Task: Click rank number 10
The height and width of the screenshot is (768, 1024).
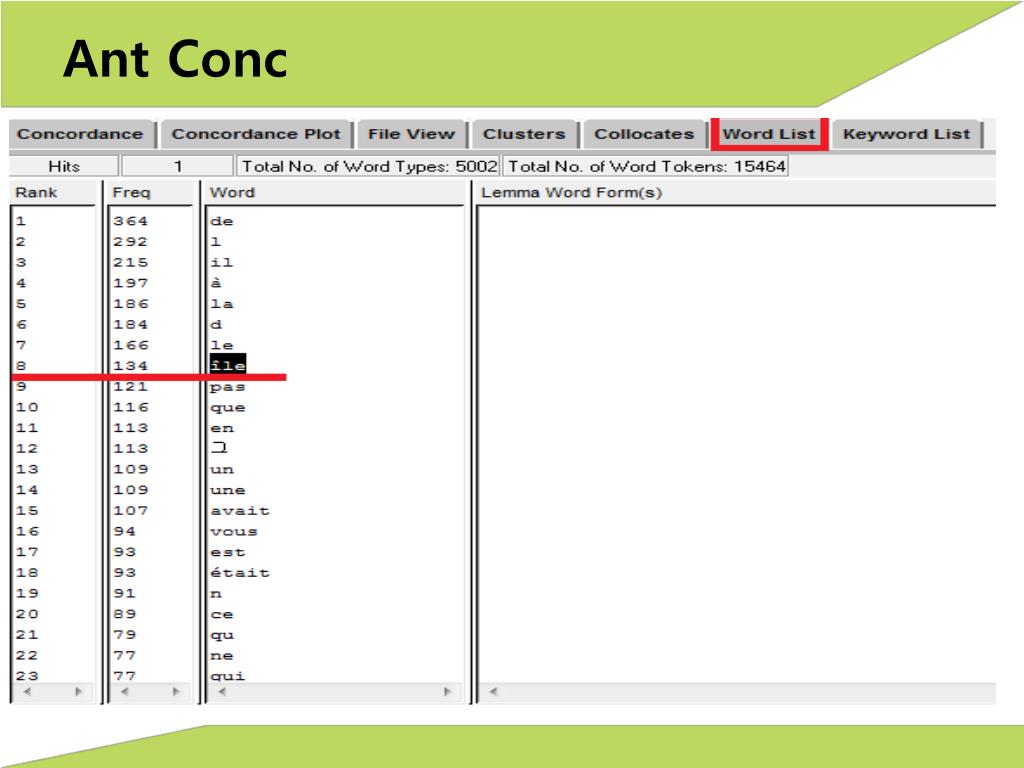Action: click(27, 408)
